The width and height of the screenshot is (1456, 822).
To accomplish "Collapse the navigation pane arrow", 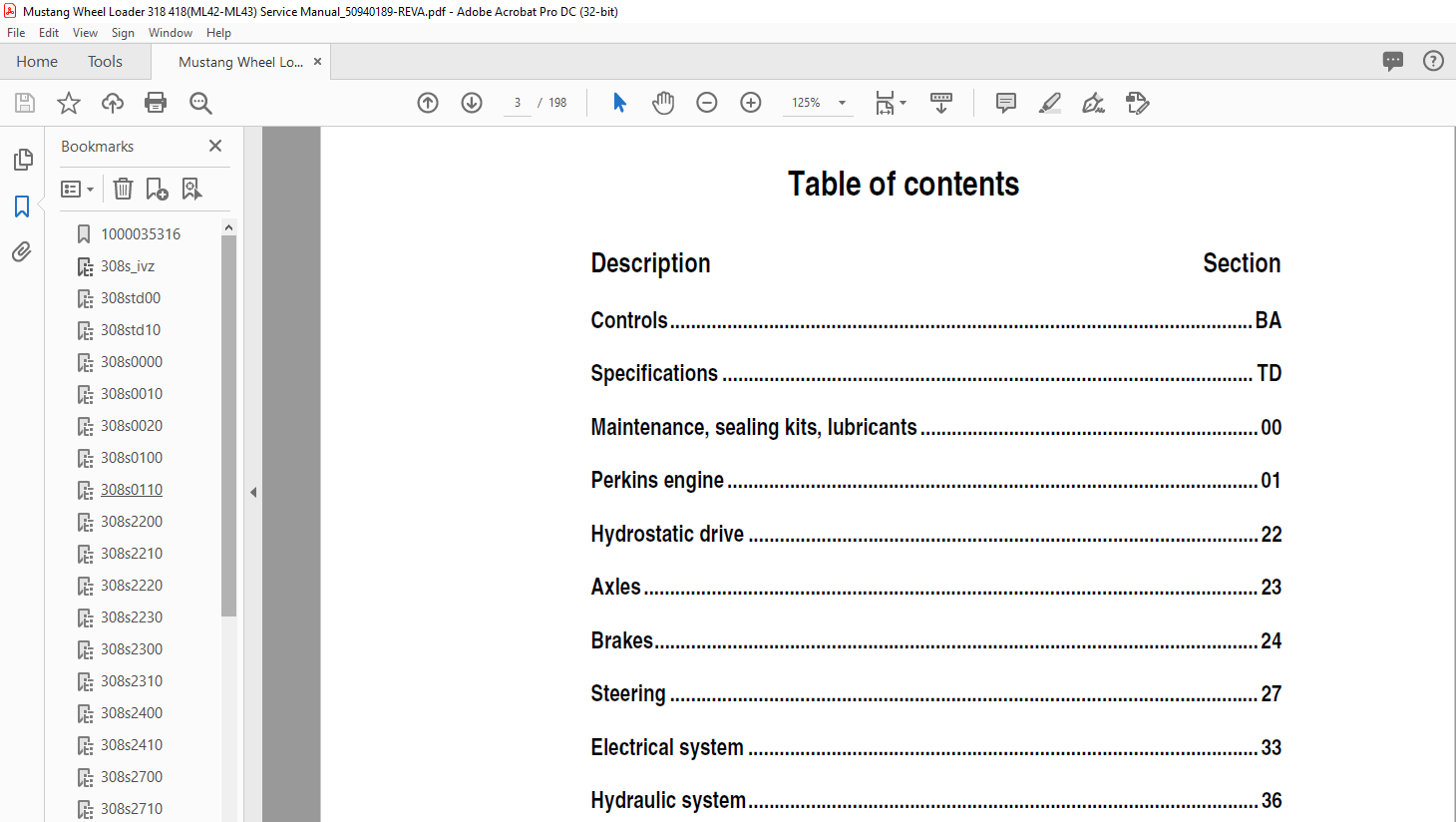I will (253, 492).
